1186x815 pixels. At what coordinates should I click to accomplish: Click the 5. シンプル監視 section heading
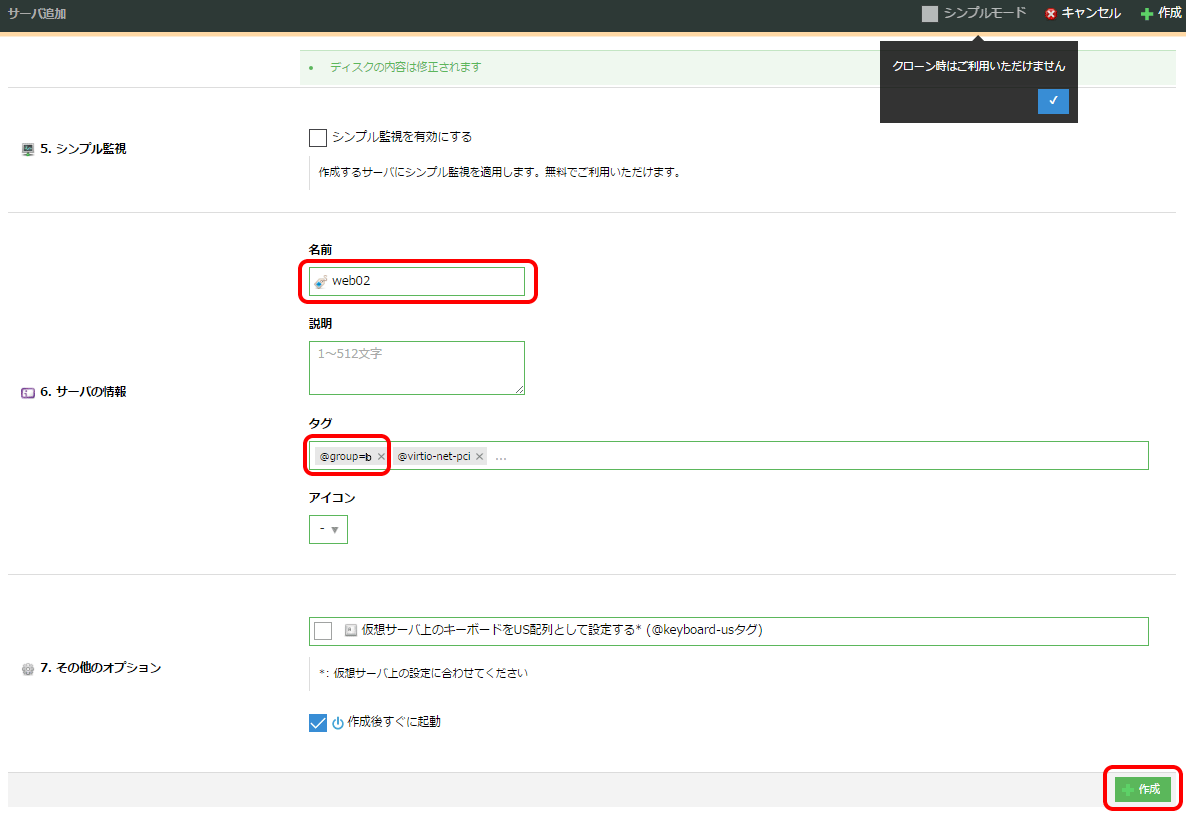point(83,149)
